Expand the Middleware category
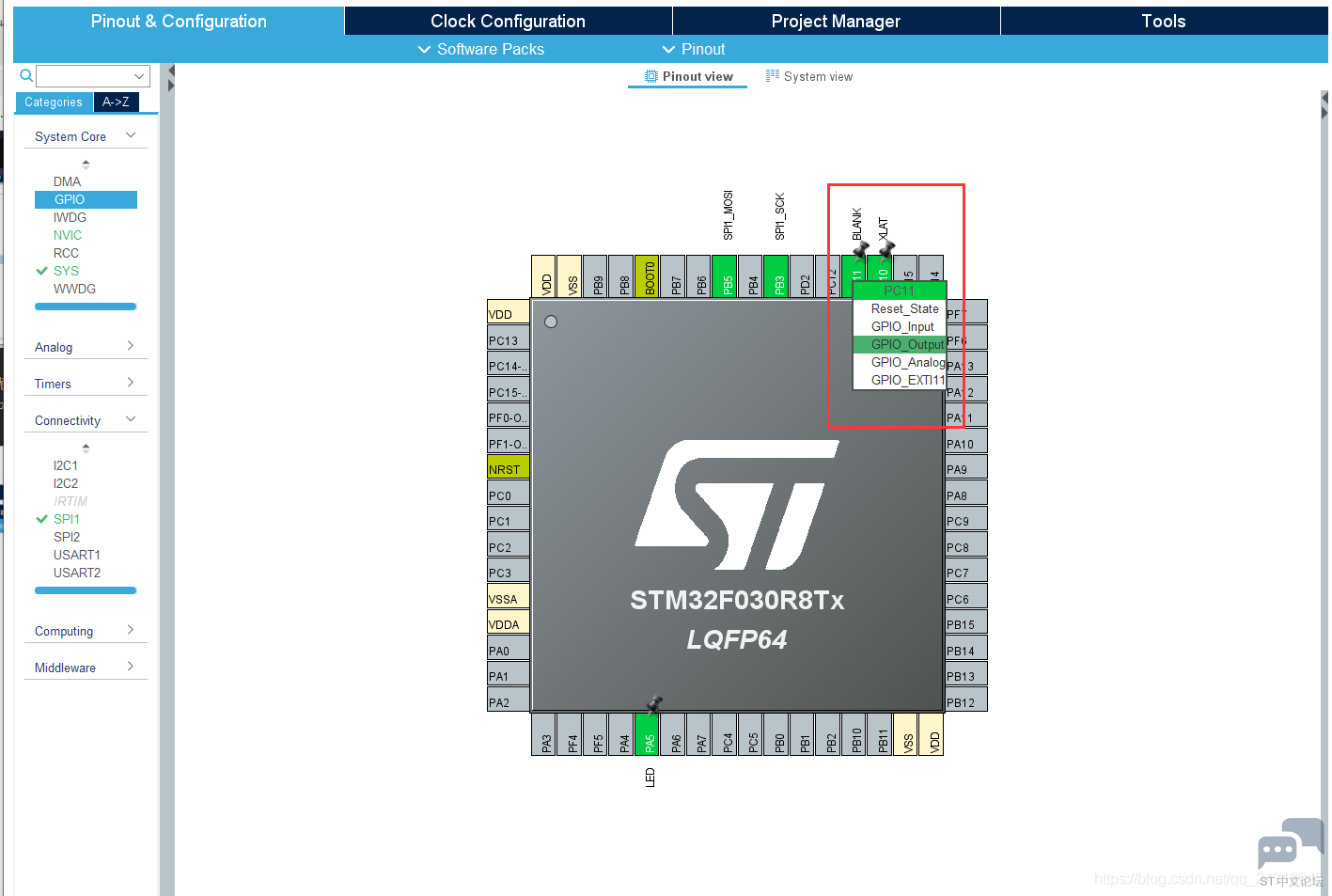Viewport: 1332px width, 896px height. point(131,667)
